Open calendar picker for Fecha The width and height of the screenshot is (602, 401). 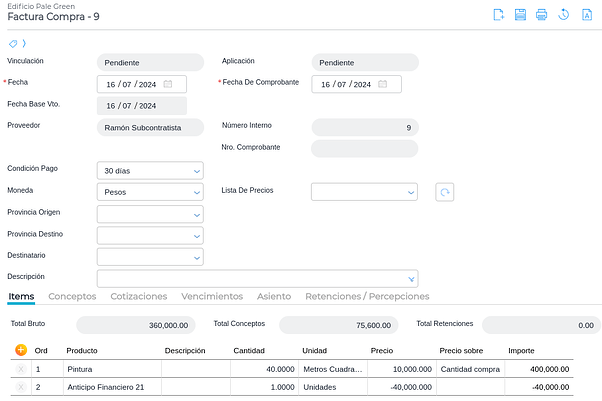tap(168, 84)
